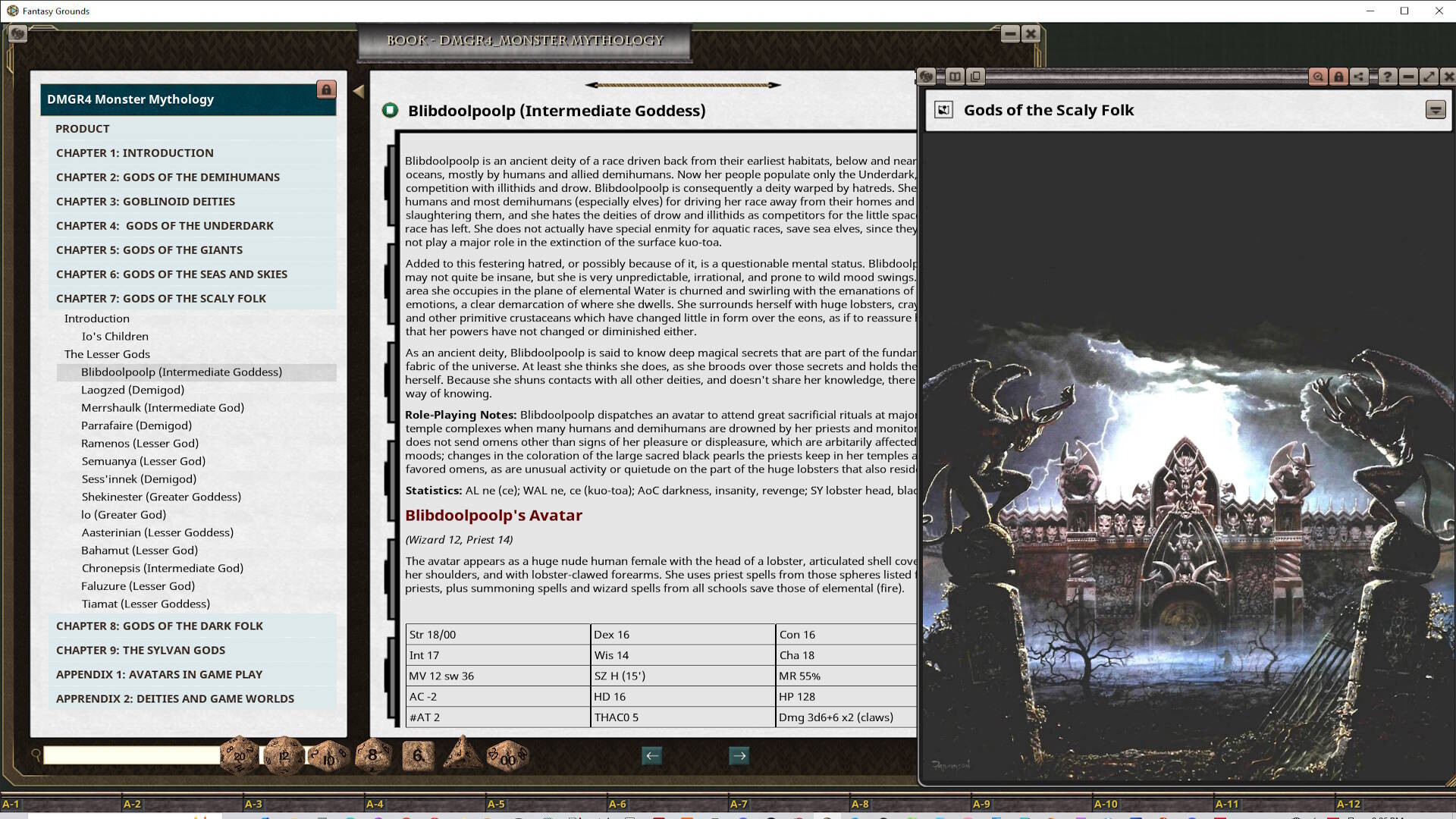This screenshot has height=819, width=1456.
Task: Click the book-view icon in image window
Action: 955,77
